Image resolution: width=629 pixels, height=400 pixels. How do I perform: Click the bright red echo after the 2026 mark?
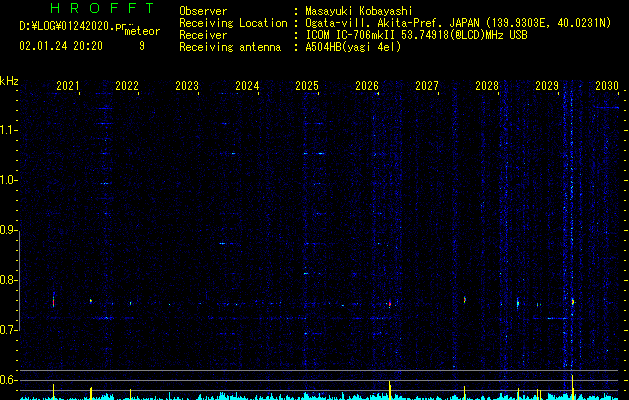pyautogui.click(x=390, y=303)
